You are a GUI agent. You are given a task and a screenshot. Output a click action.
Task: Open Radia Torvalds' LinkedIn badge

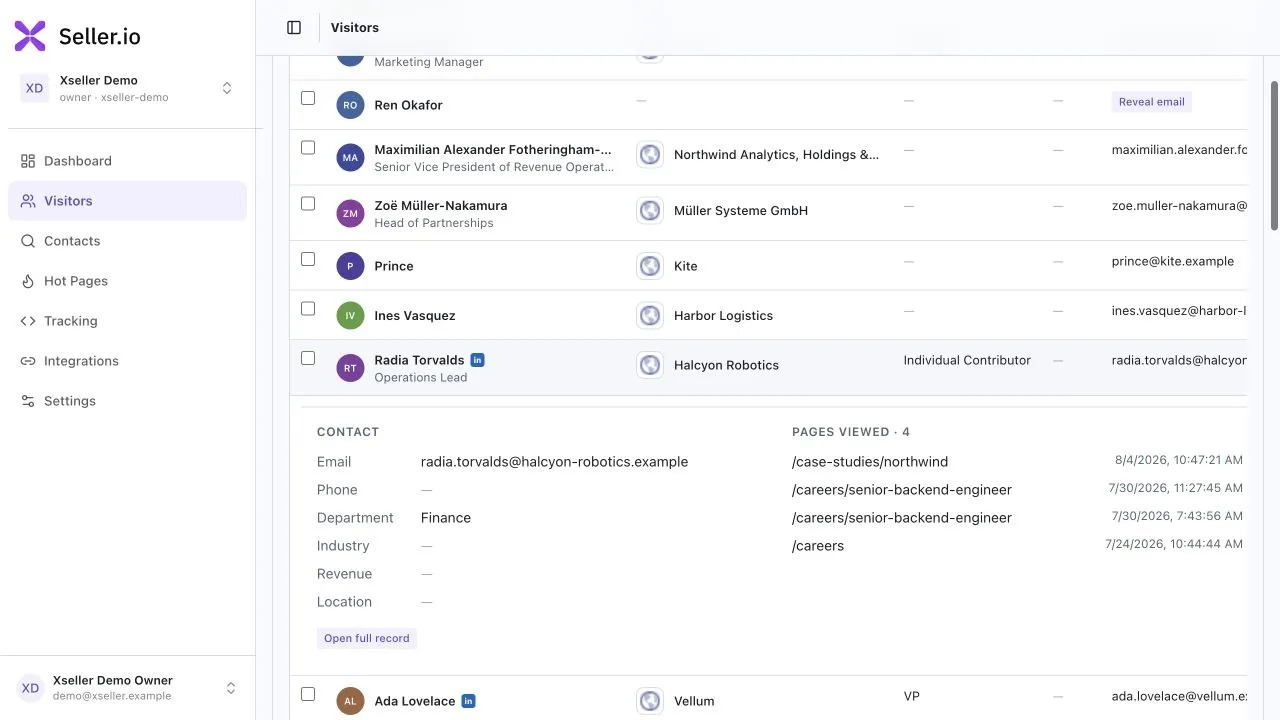coord(478,360)
